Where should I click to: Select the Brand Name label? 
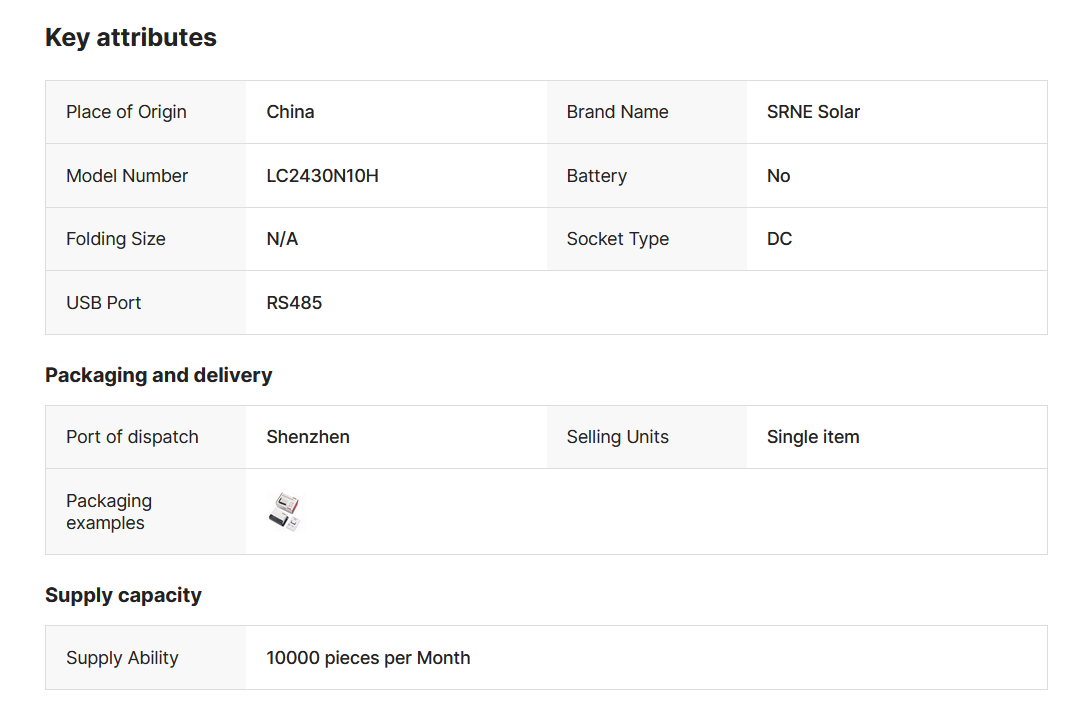(617, 112)
